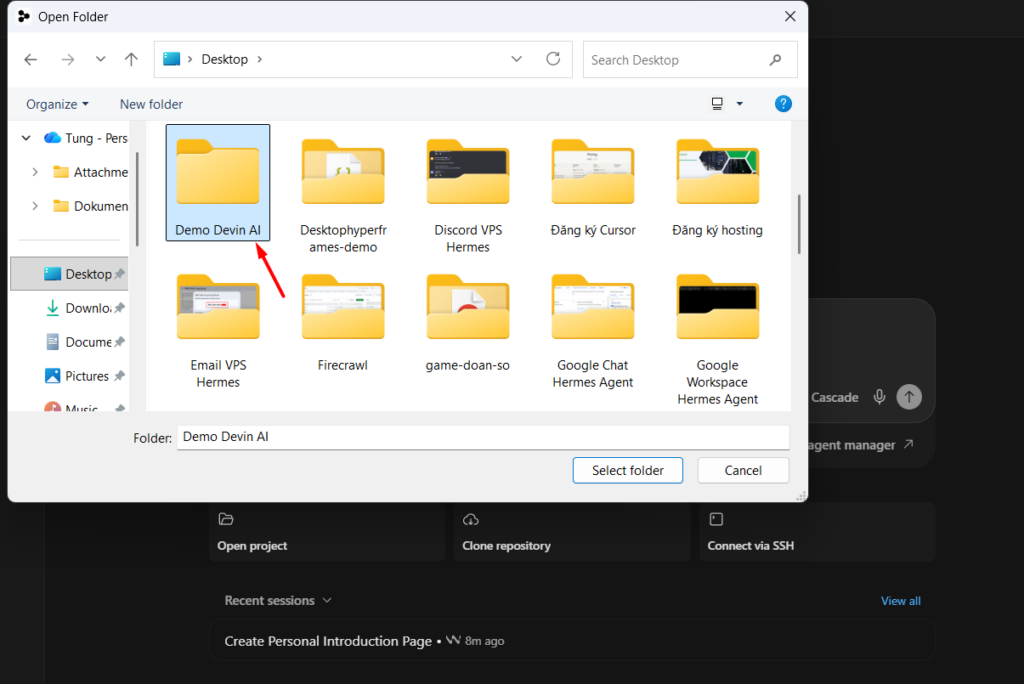Click the send arrow button in Cascade
Screen dimensions: 1024x684
[x=909, y=397]
